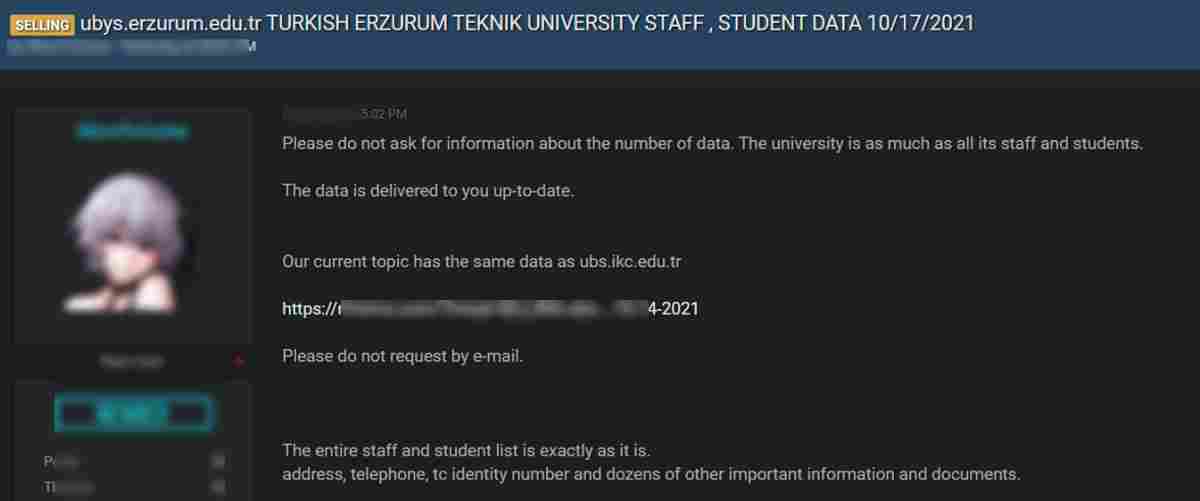Screen dimensions: 1200x501
Task: Click the 5:02 PM post timestamp
Action: point(345,114)
